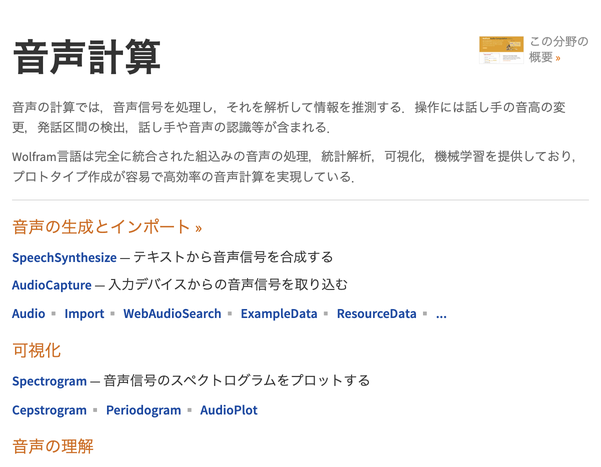Open the Import function link
601x467 pixels.
[x=84, y=314]
